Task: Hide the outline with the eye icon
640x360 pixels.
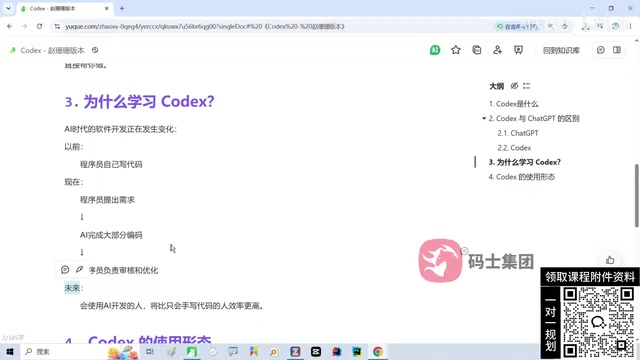Action: [514, 86]
